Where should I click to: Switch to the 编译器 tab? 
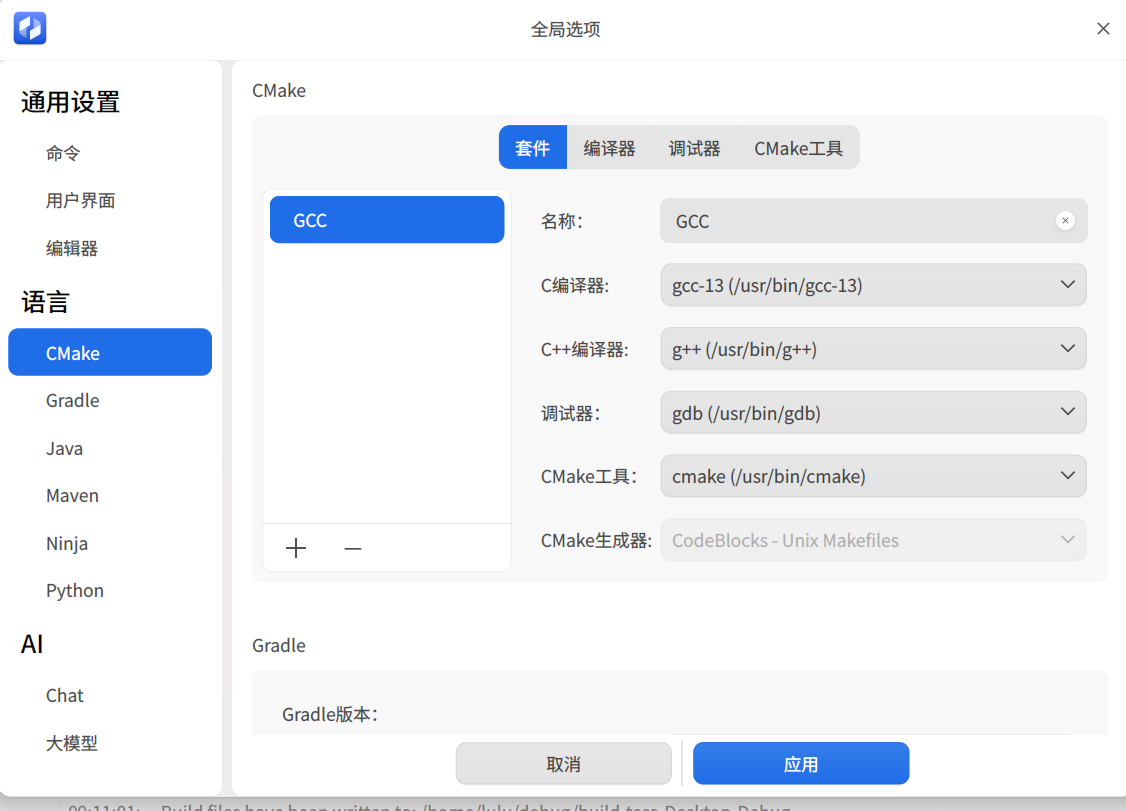pos(609,148)
